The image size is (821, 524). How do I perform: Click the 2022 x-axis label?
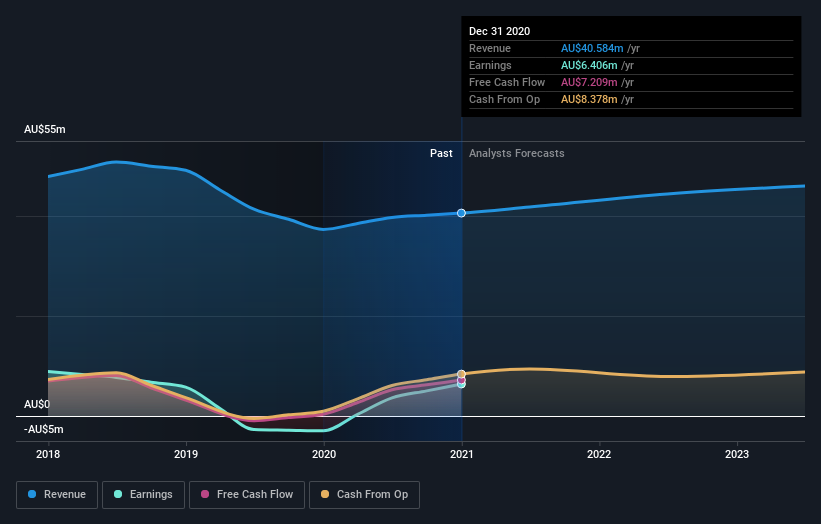pos(599,454)
